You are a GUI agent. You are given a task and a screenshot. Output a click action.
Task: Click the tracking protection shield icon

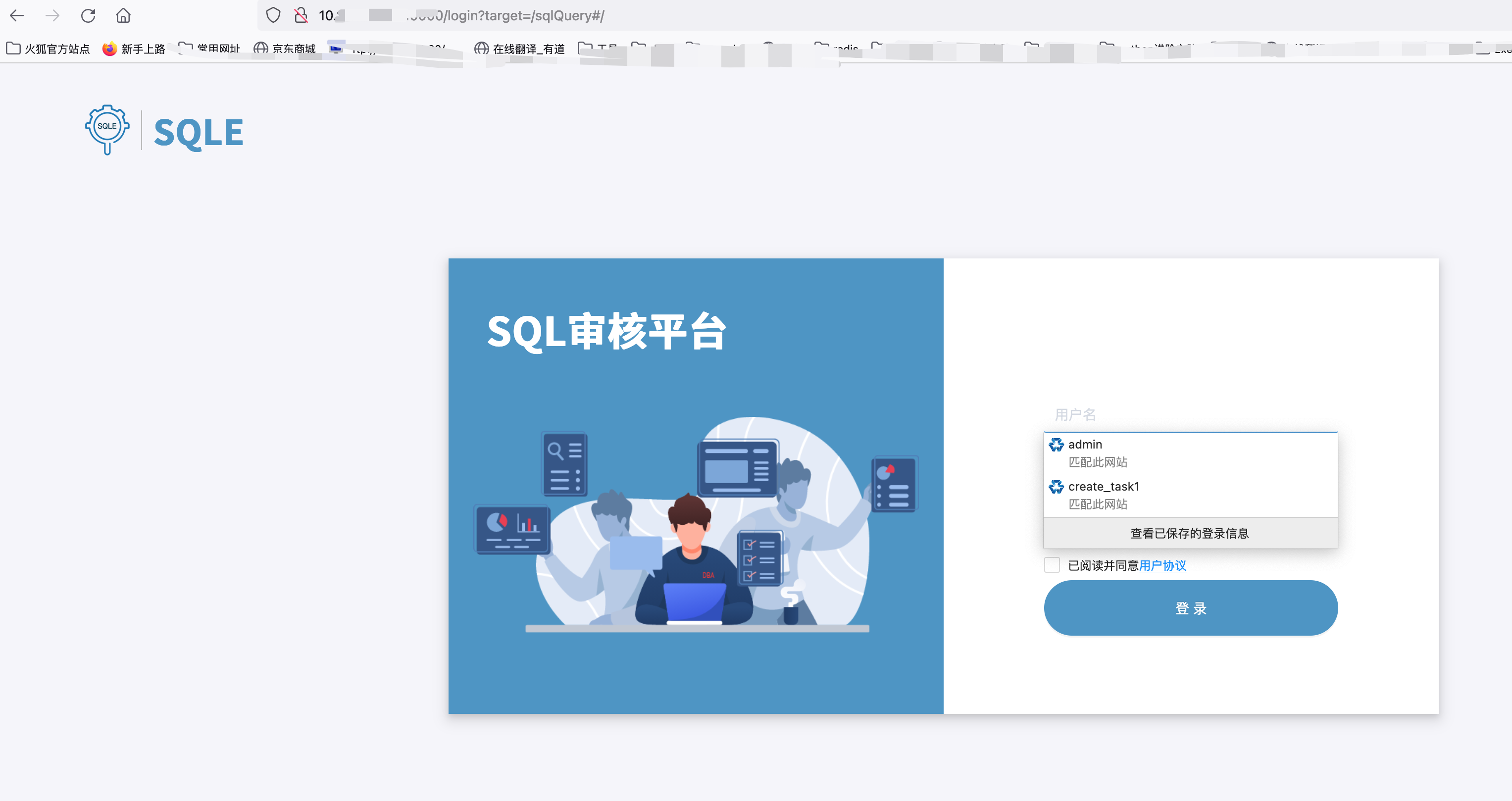click(272, 16)
